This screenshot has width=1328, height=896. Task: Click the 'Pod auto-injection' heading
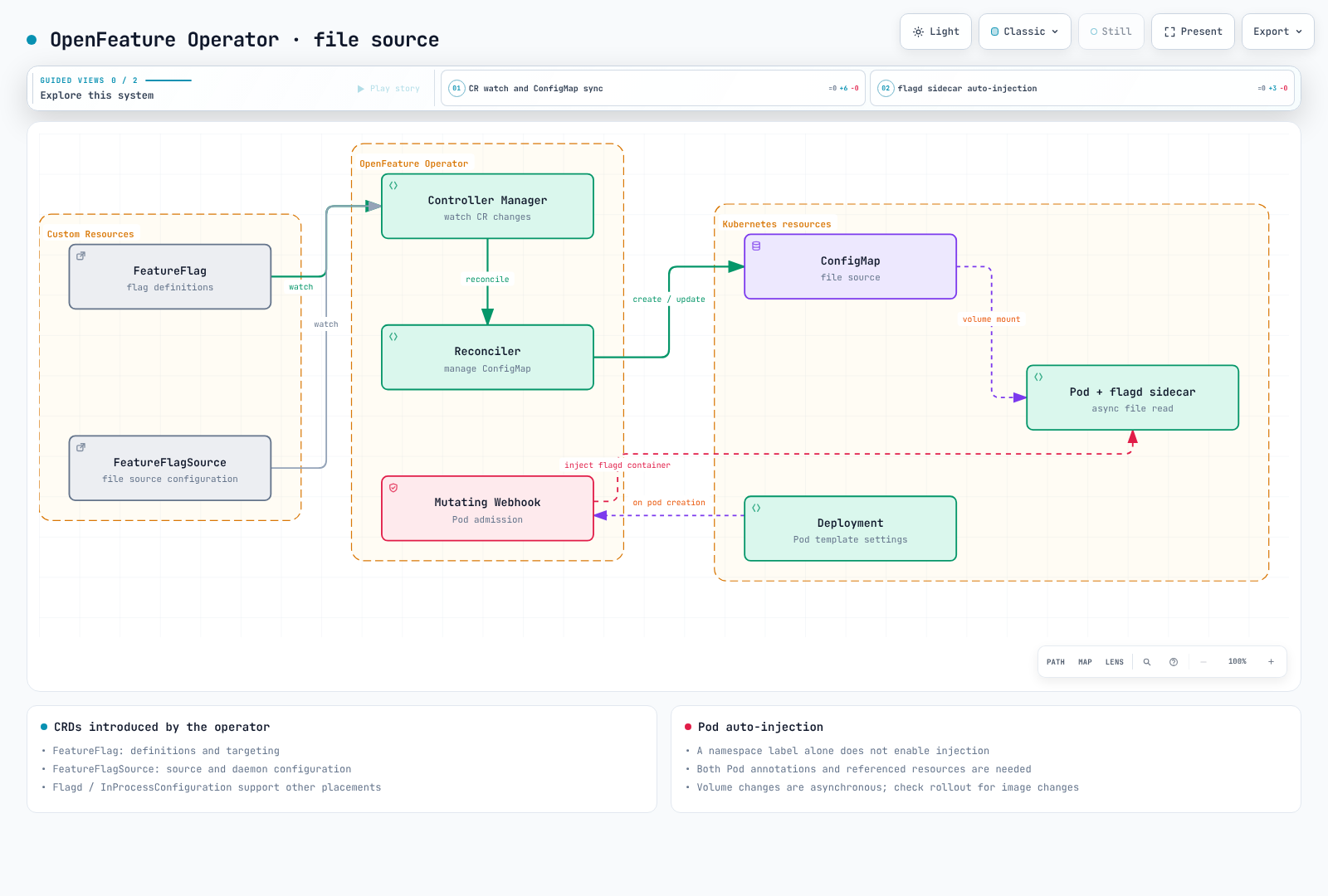tap(760, 727)
